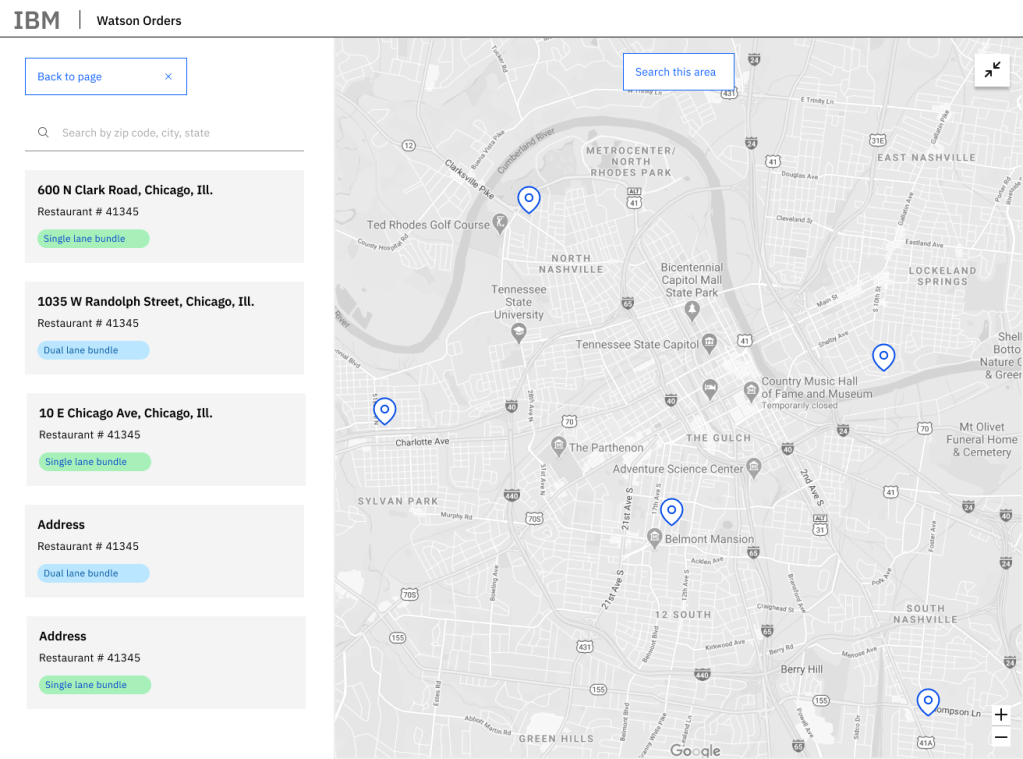
Task: Select the map pin near Ted Rhodes Golf Course
Action: coord(529,199)
